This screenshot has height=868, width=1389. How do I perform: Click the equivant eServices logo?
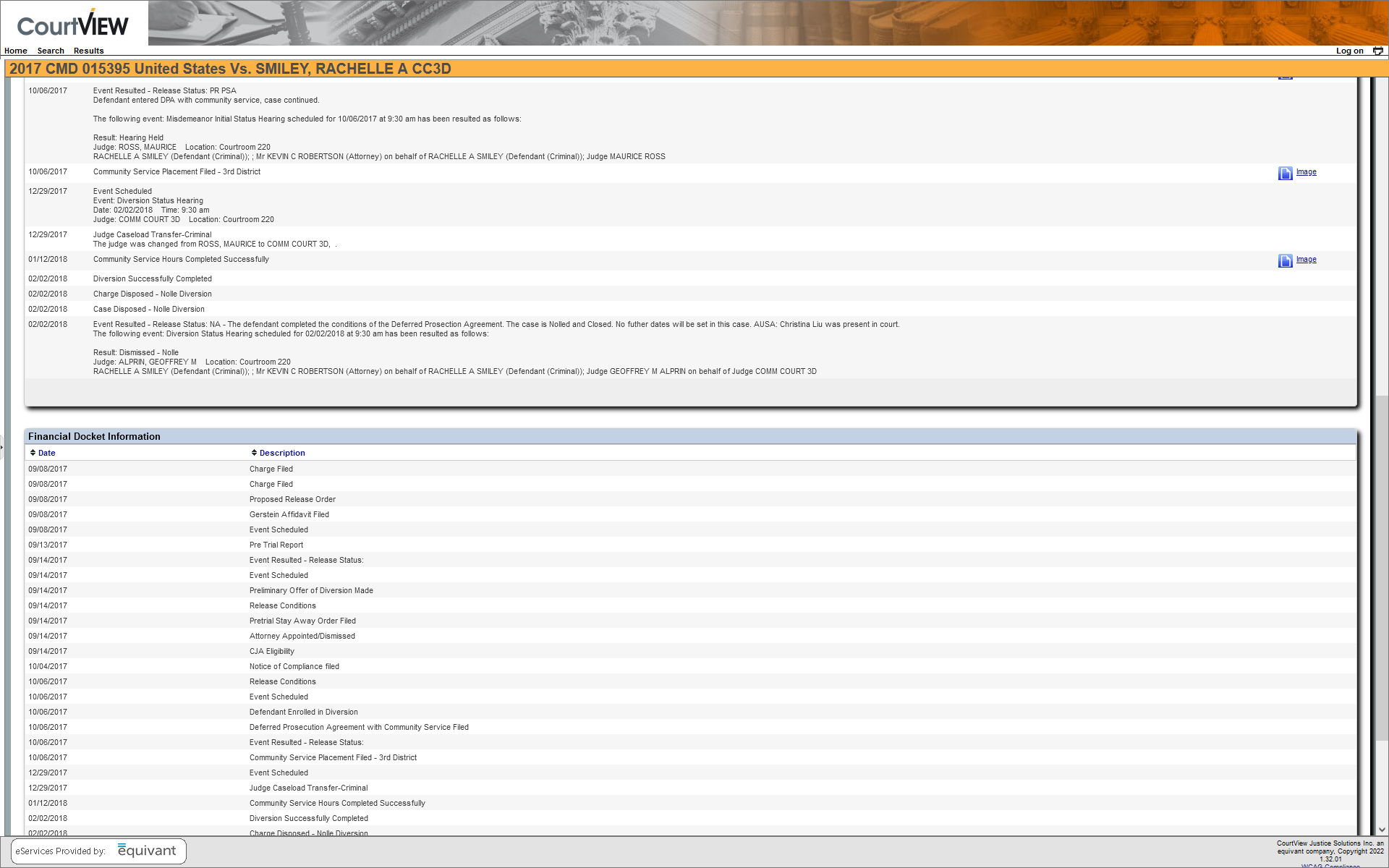click(x=98, y=851)
